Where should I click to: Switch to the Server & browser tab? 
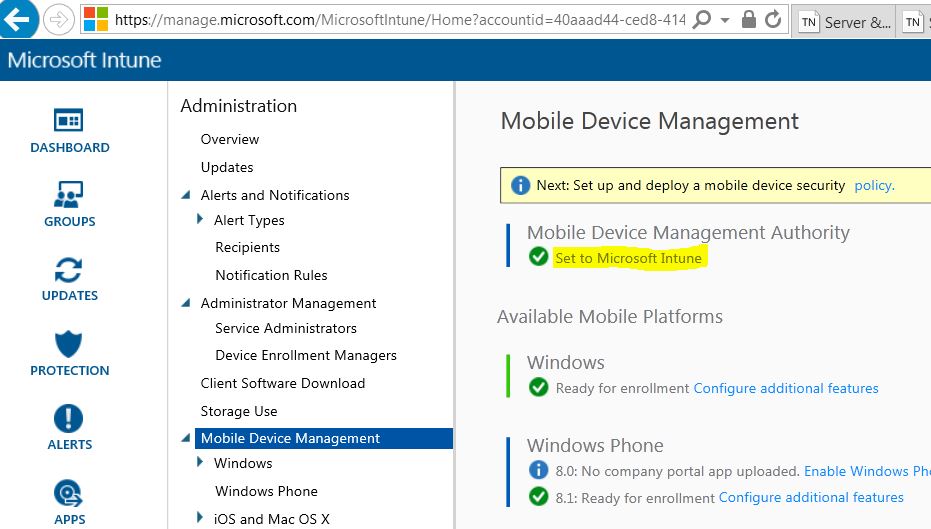[x=845, y=23]
